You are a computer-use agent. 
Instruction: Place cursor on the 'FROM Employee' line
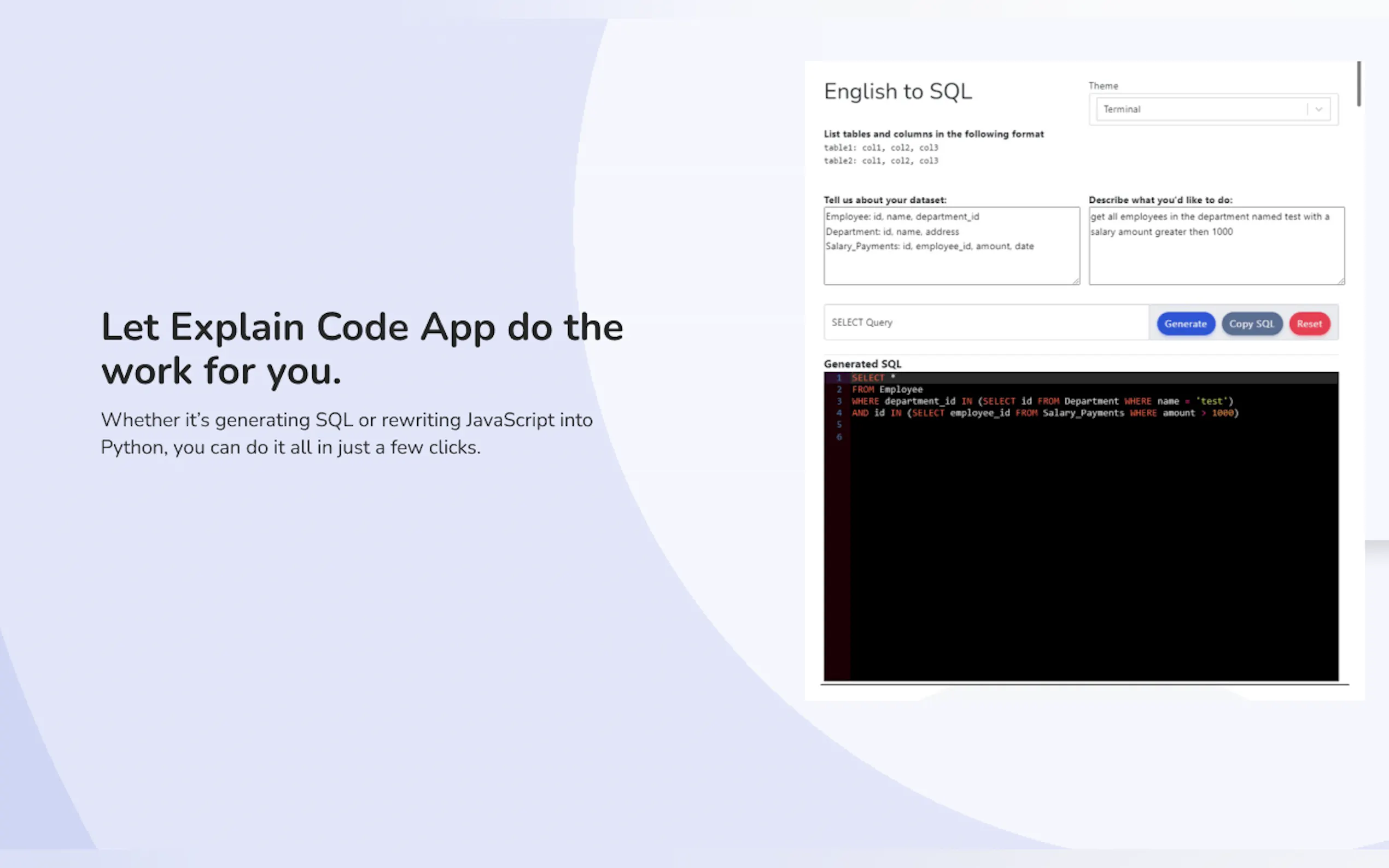(888, 389)
